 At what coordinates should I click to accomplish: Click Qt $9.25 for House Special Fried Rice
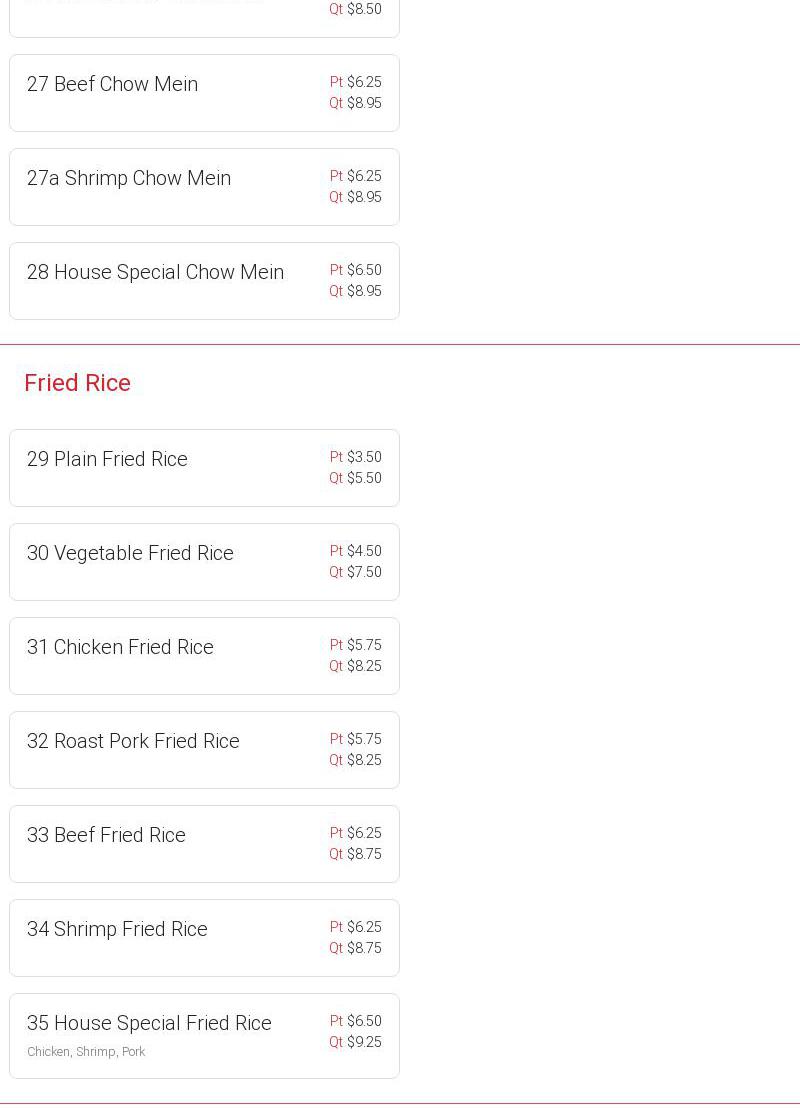pyautogui.click(x=356, y=1042)
